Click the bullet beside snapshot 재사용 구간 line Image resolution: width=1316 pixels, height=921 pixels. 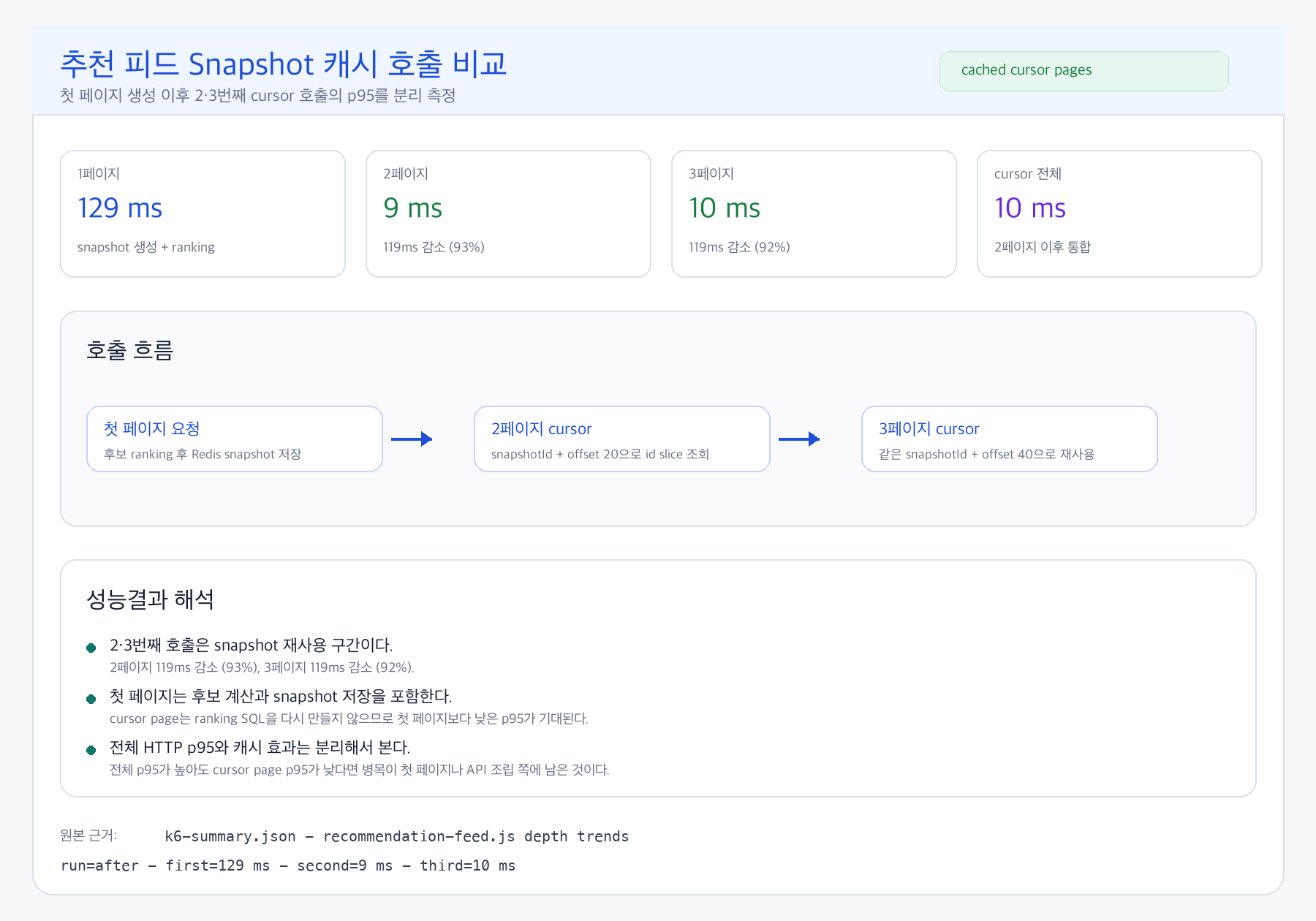[x=91, y=648]
